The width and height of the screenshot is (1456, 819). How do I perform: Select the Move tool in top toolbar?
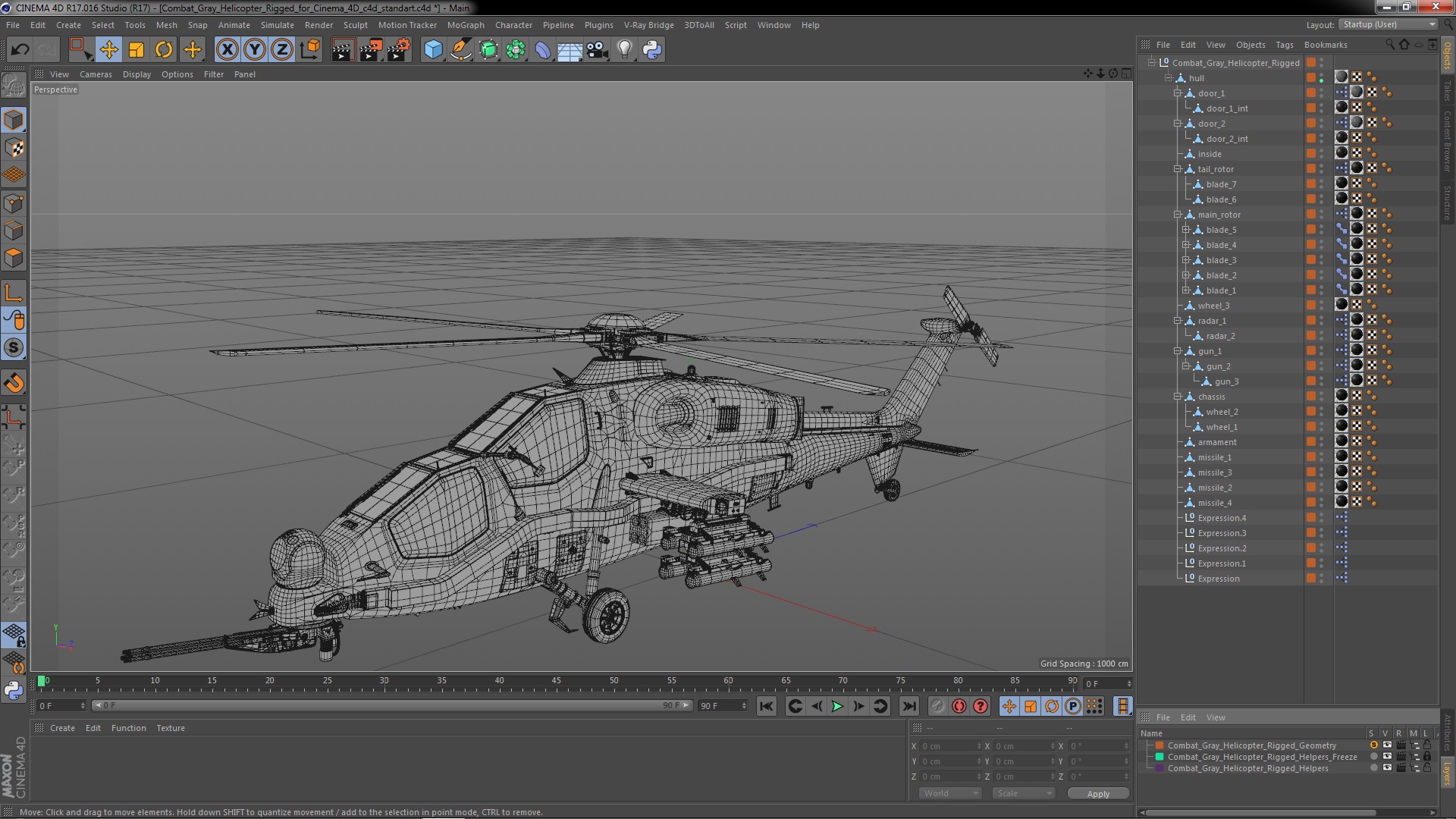click(108, 50)
